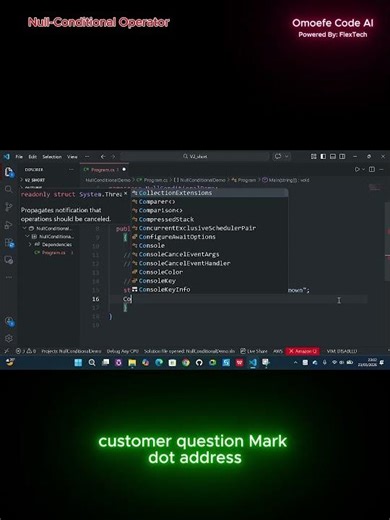Viewport: 390px width, 520px height.
Task: Choose Console from autocomplete list
Action: (x=209, y=245)
